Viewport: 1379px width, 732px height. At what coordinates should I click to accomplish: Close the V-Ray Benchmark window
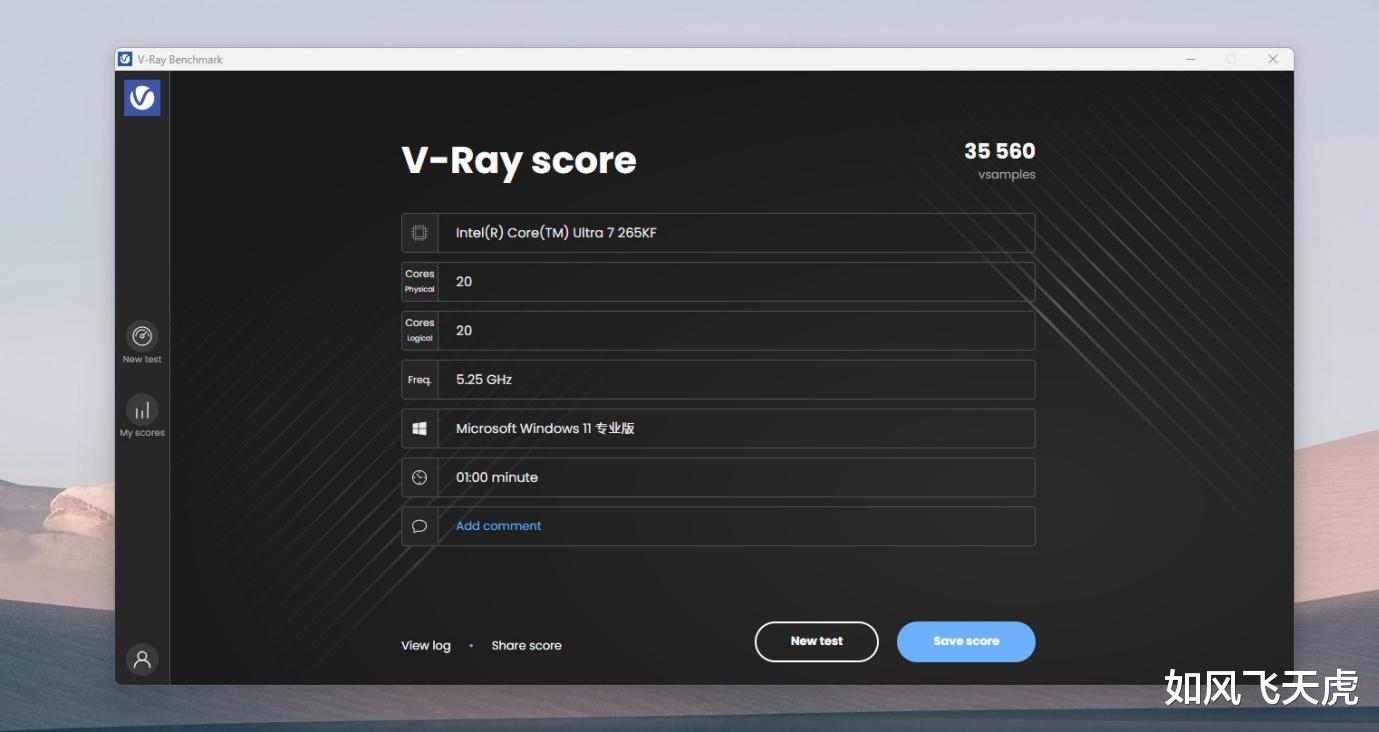(x=1273, y=59)
